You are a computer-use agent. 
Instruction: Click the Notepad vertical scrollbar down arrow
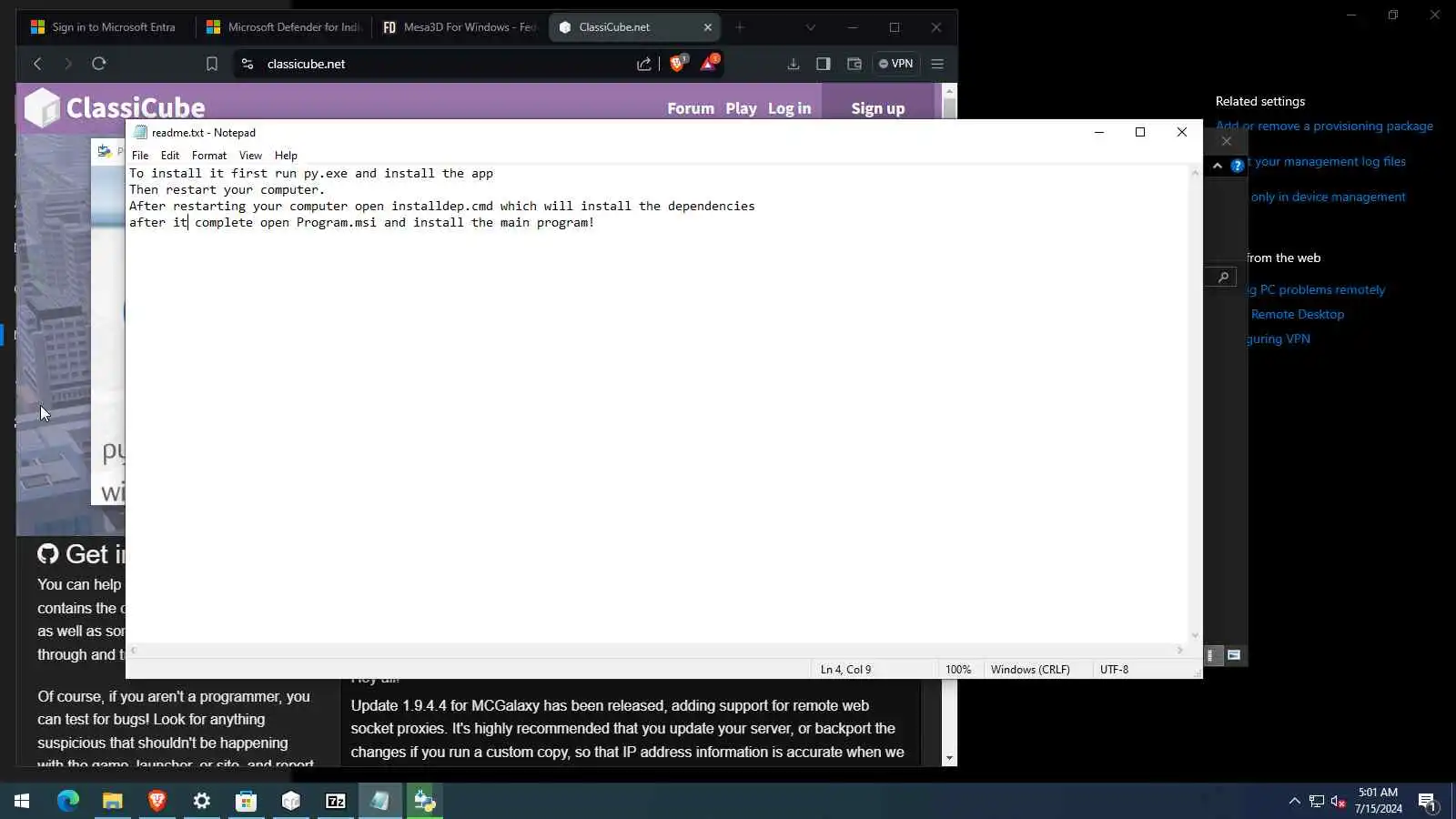pyautogui.click(x=1195, y=635)
